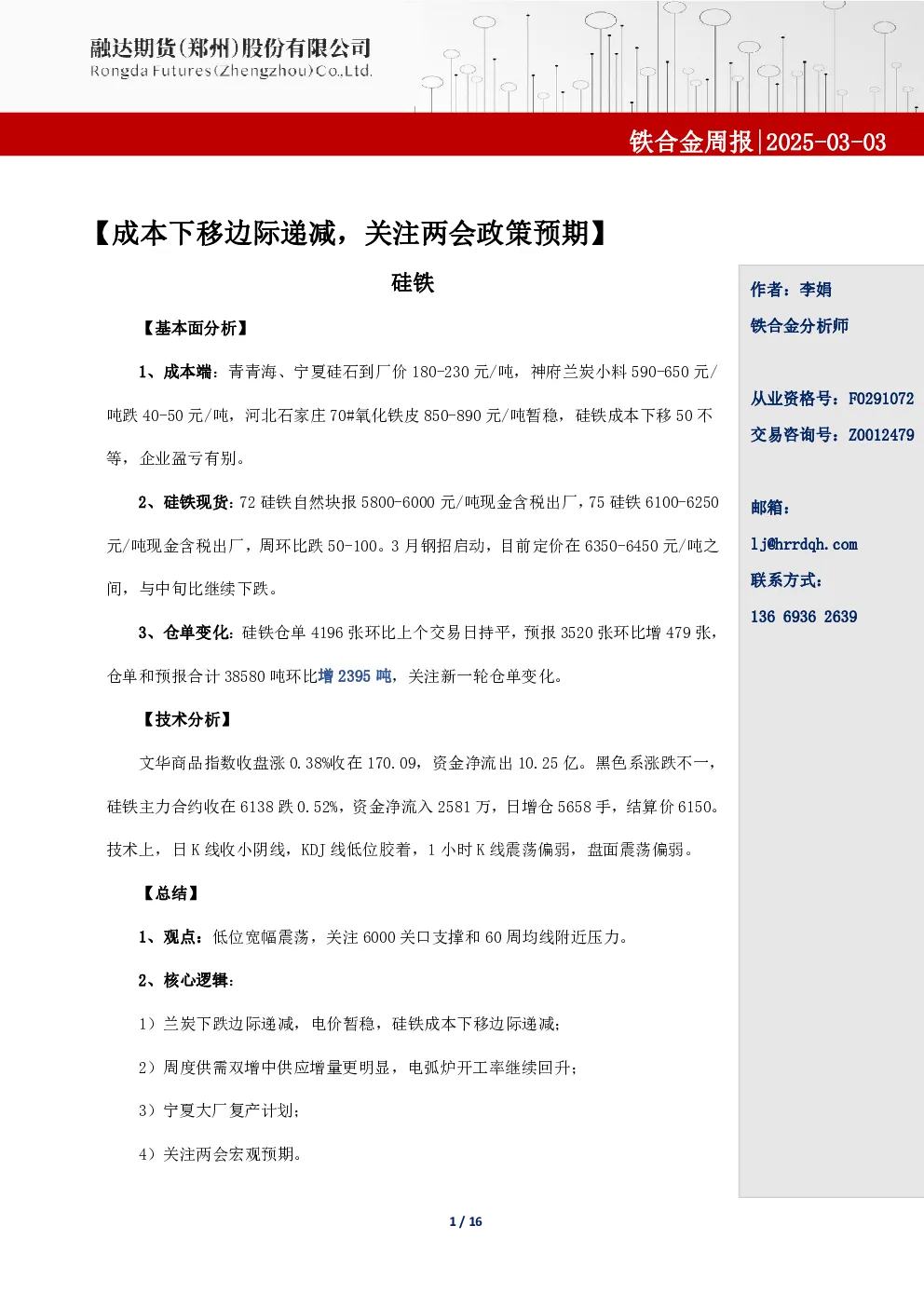The image size is (924, 1307).
Task: Click the 【技术分析】 heading
Action: click(x=186, y=719)
